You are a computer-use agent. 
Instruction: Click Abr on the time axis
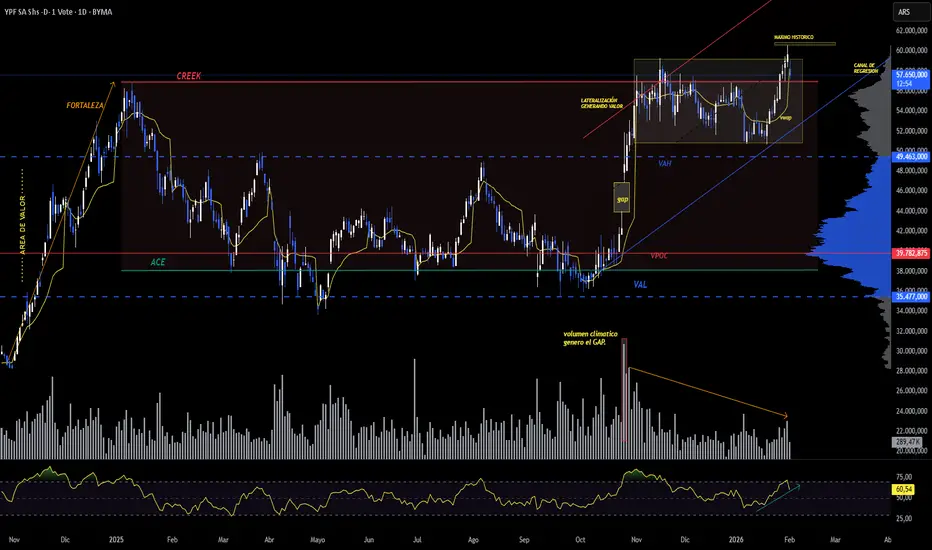[x=269, y=540]
